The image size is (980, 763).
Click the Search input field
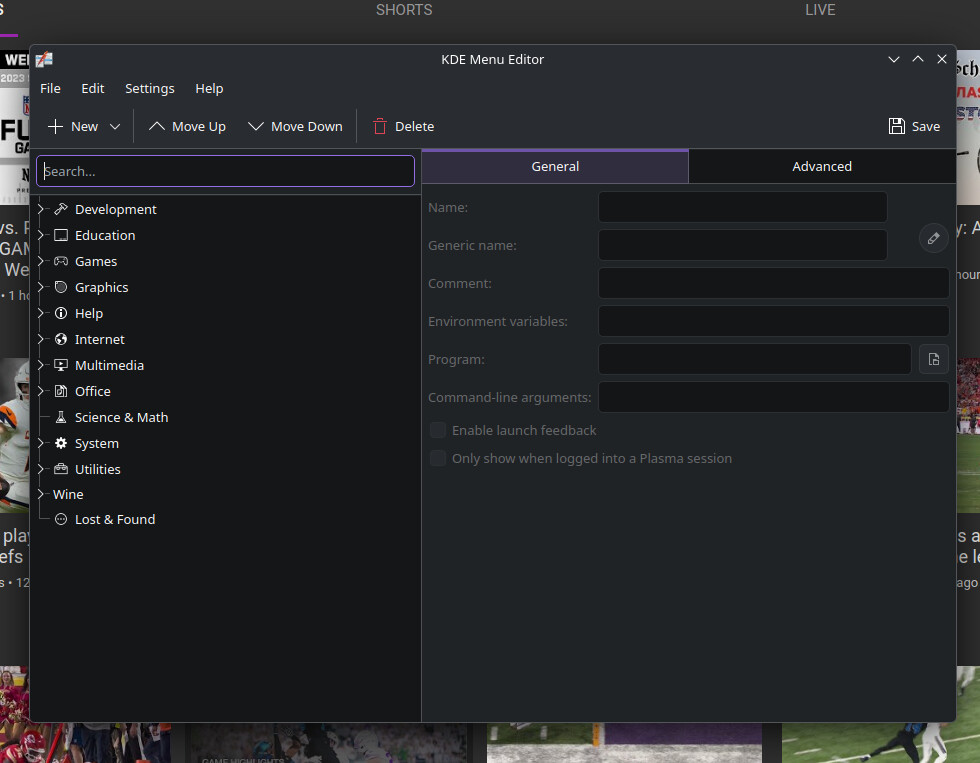point(226,171)
